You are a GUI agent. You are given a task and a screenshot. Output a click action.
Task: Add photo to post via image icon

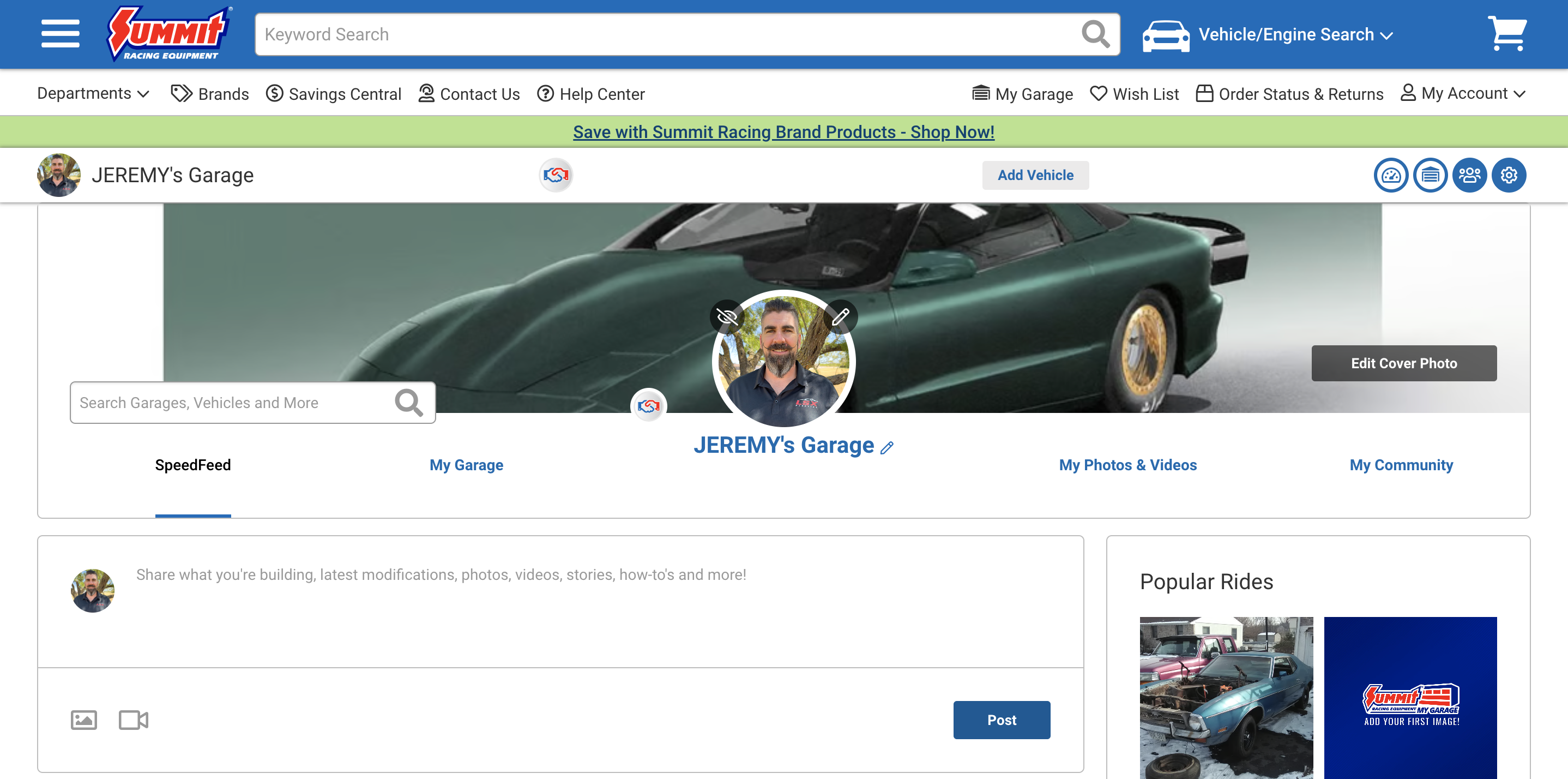pos(83,720)
